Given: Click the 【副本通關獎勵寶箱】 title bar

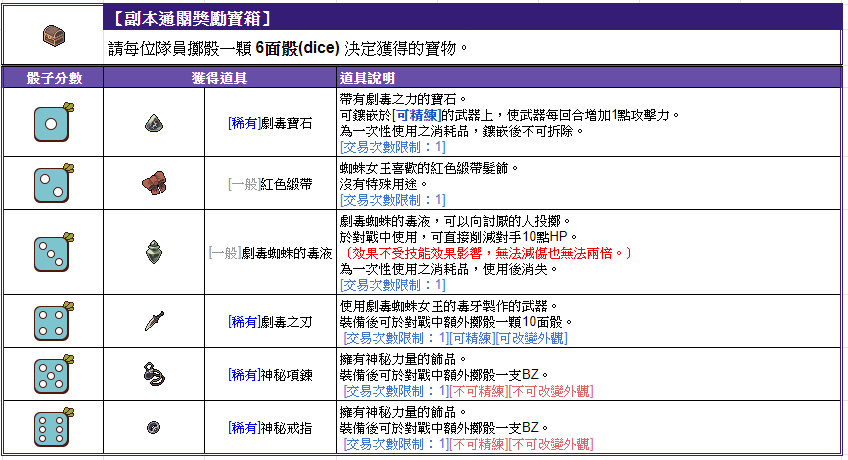Looking at the screenshot, I should coord(472,18).
